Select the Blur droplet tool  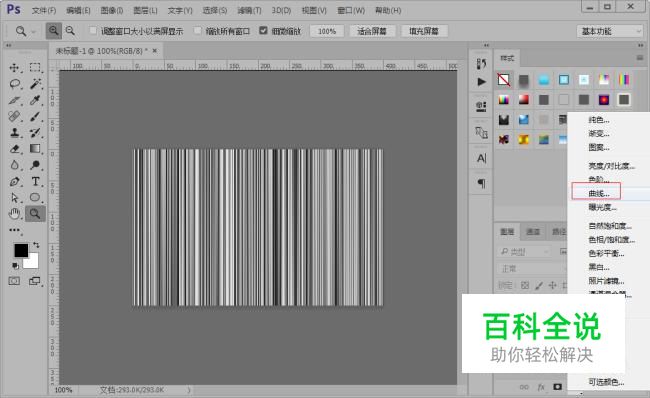point(15,165)
